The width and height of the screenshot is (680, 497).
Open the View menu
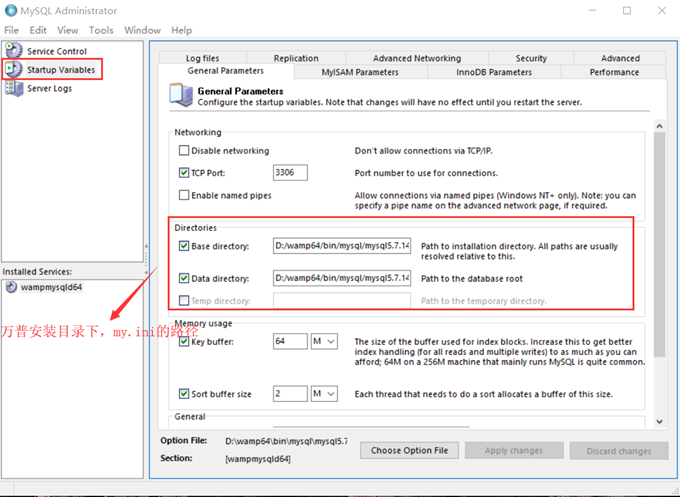click(x=68, y=30)
